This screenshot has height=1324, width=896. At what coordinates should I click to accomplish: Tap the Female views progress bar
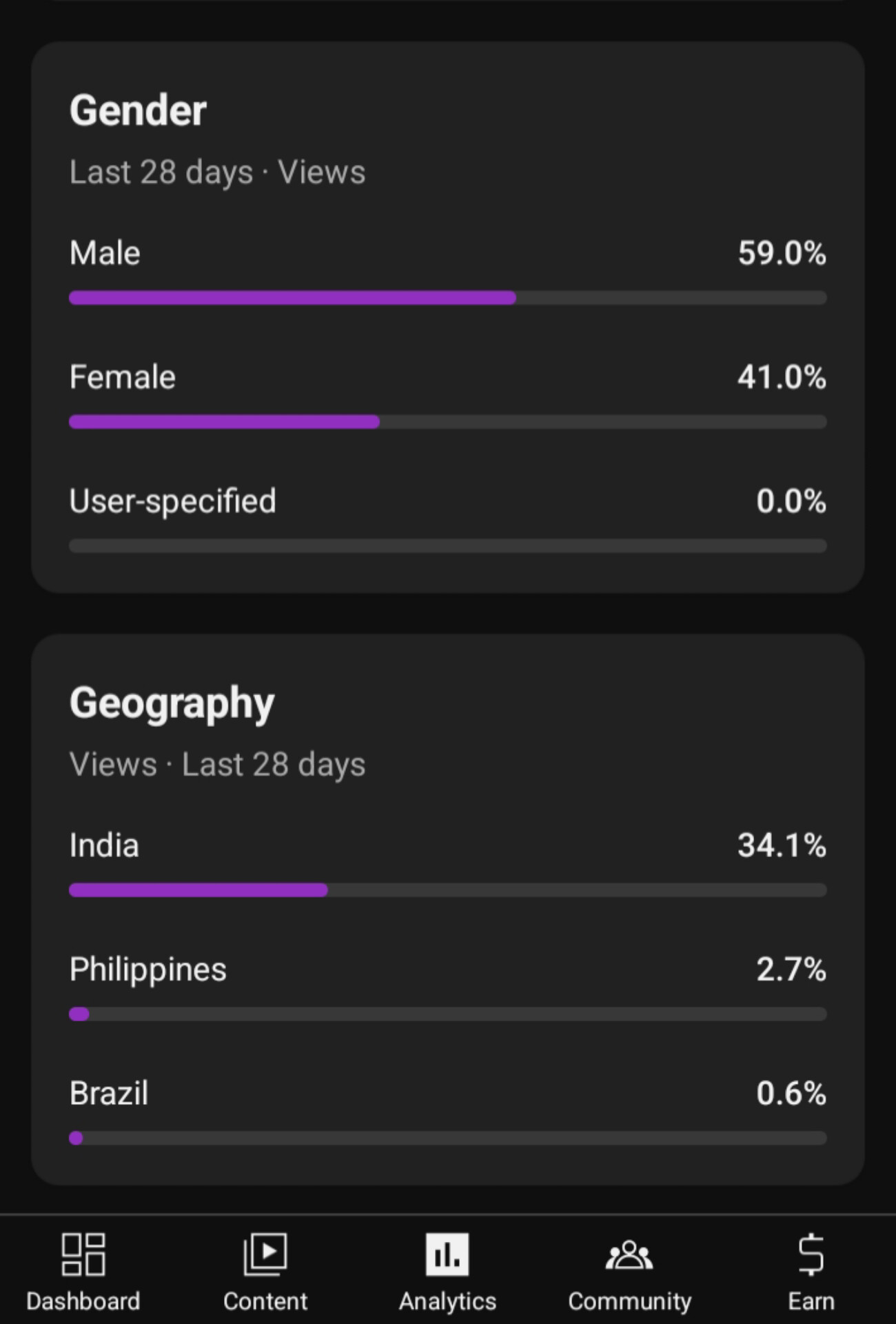[447, 422]
